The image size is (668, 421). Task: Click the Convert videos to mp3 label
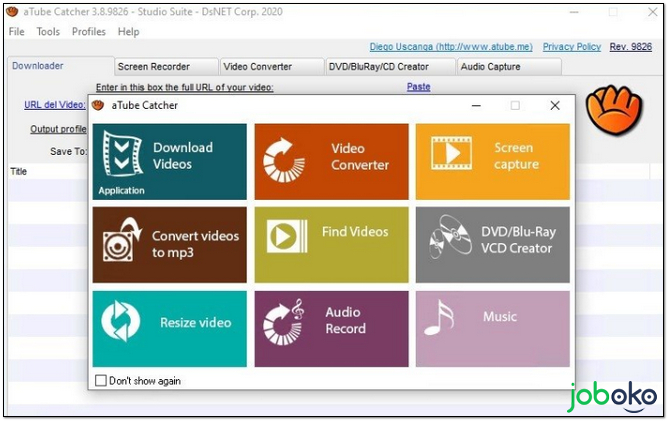[195, 244]
